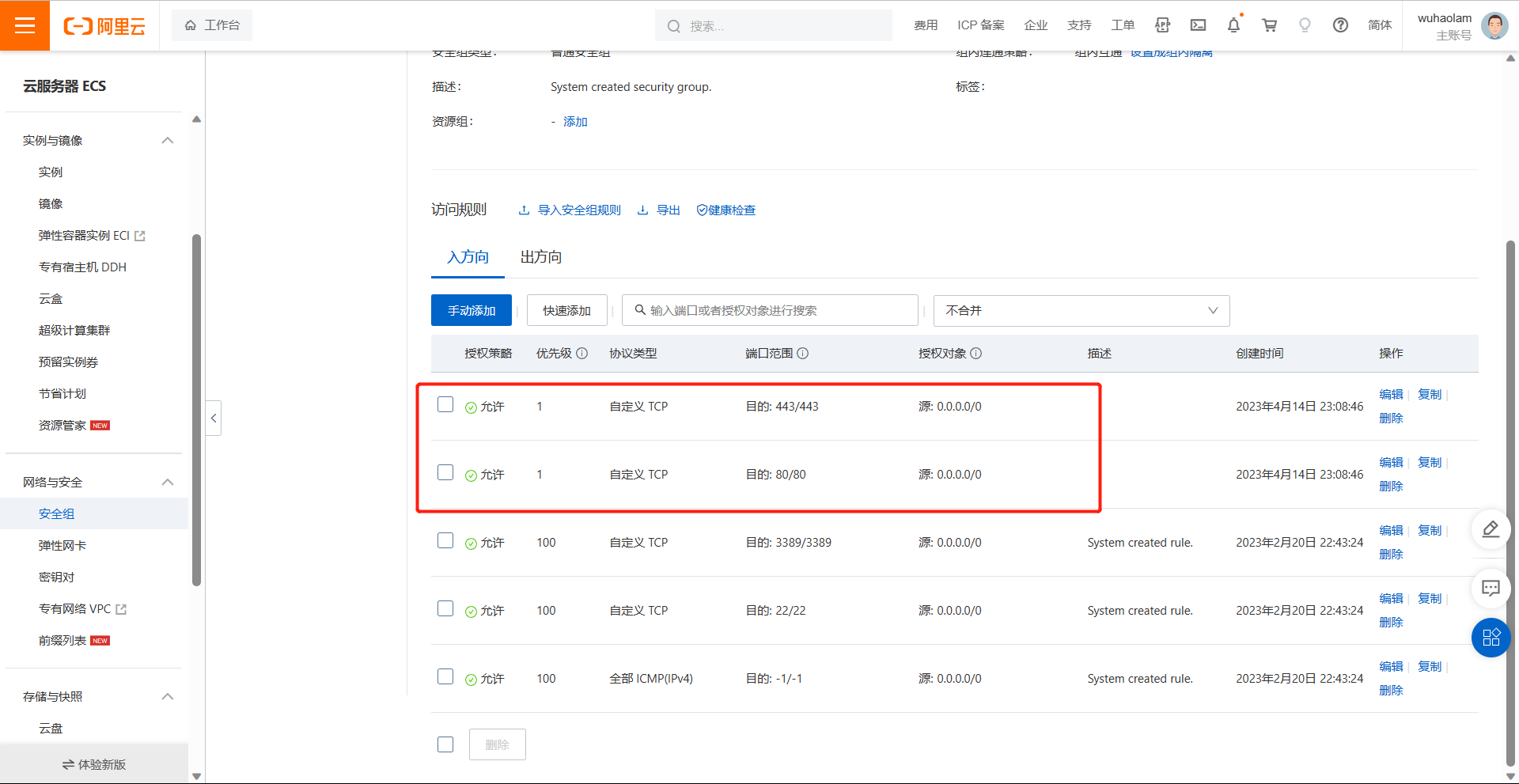Viewport: 1519px width, 784px height.
Task: Collapse the 实例与镜像 sidebar section
Action: 168,141
